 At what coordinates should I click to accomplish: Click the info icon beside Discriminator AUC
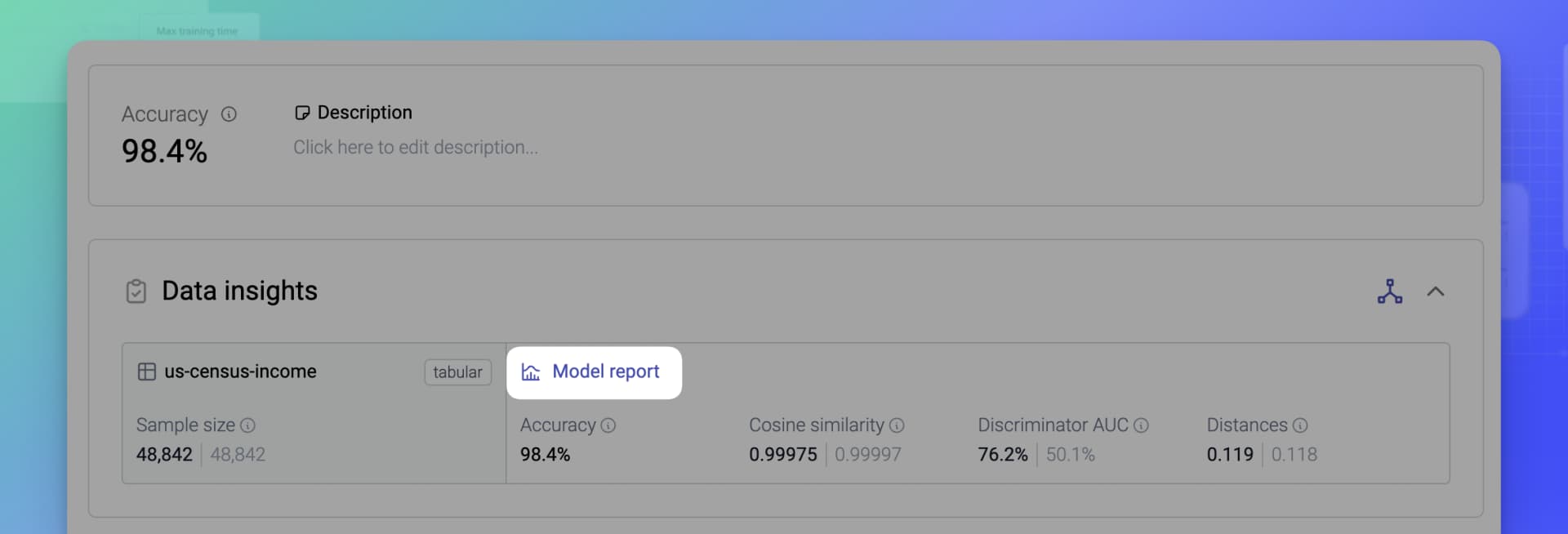pos(1140,425)
